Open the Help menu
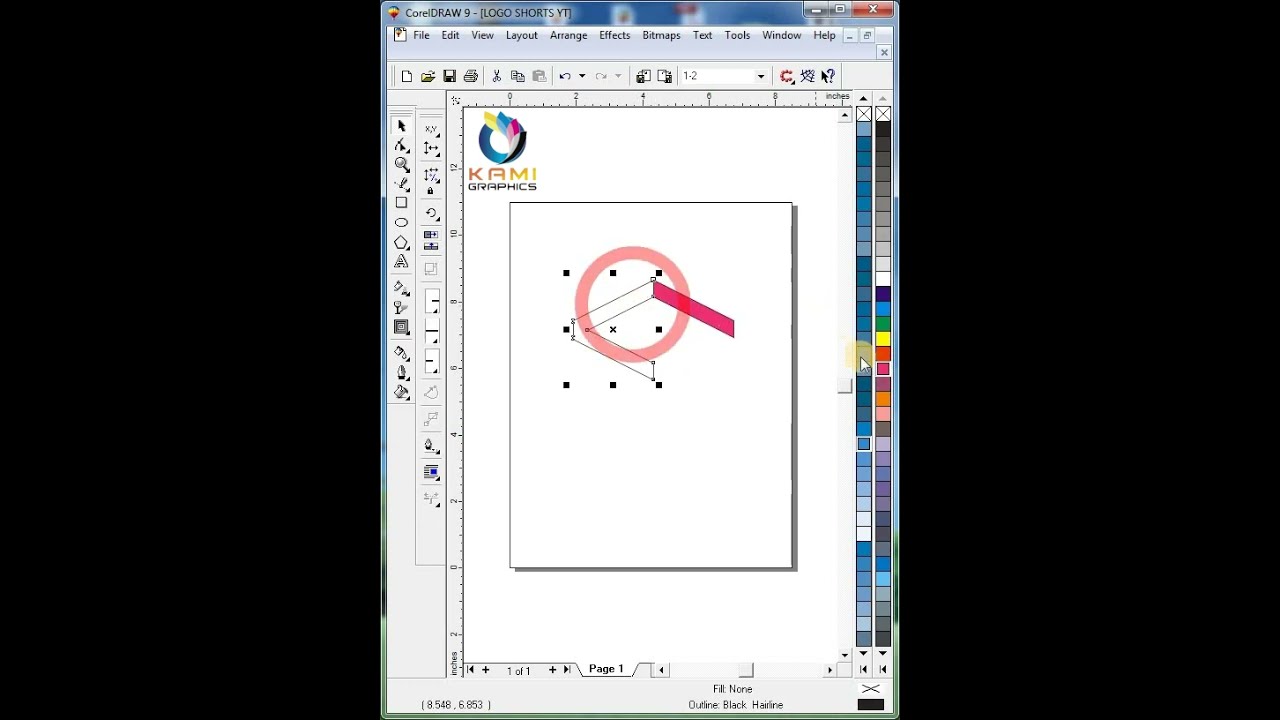 (824, 35)
